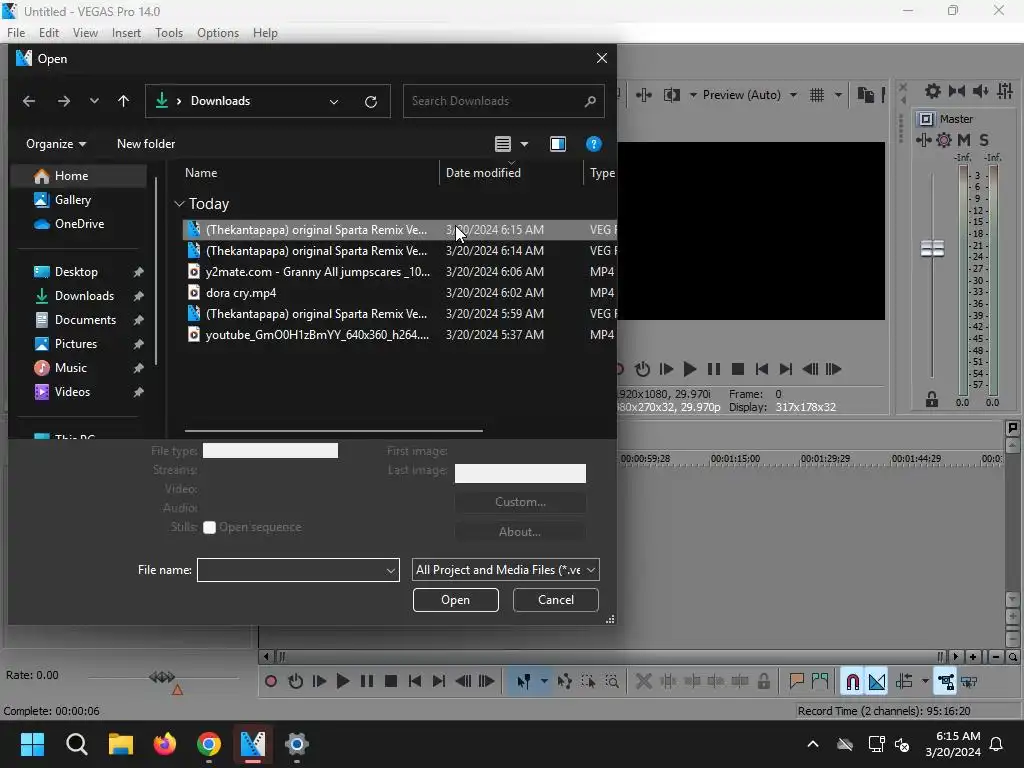
Task: Click Pause in the timeline transport bar
Action: [x=367, y=681]
